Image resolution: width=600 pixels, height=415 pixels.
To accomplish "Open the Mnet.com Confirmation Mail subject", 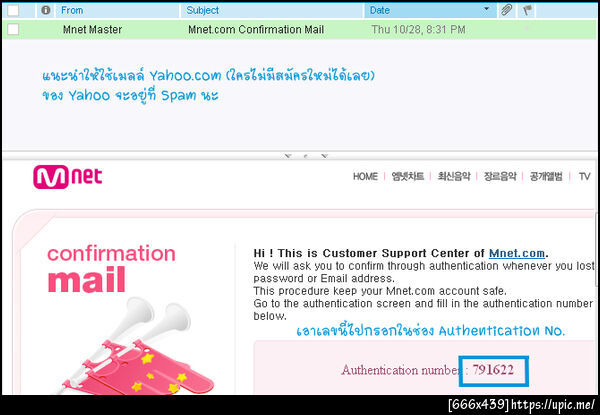I will (x=256, y=29).
